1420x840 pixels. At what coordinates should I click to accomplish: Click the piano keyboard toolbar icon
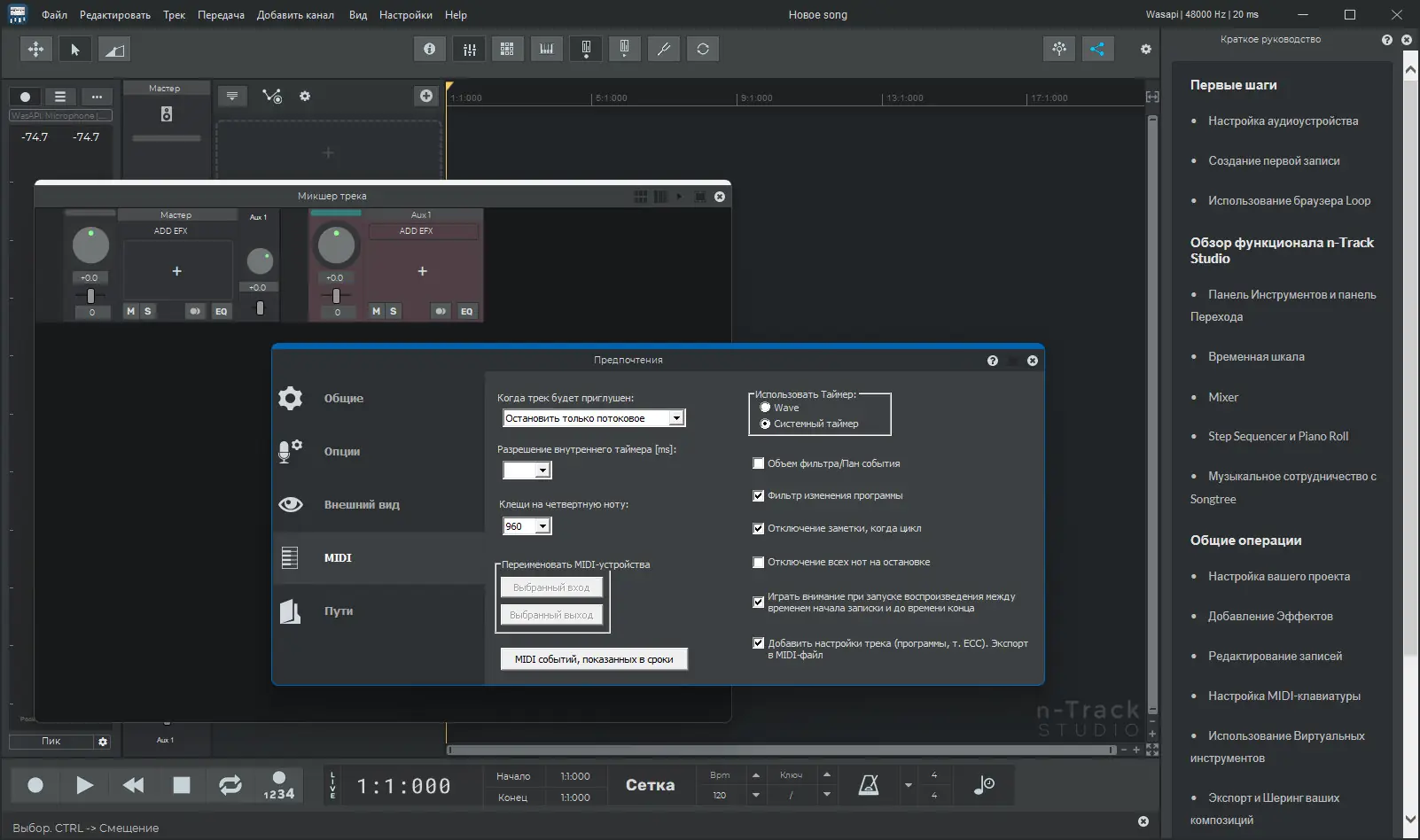coord(547,50)
